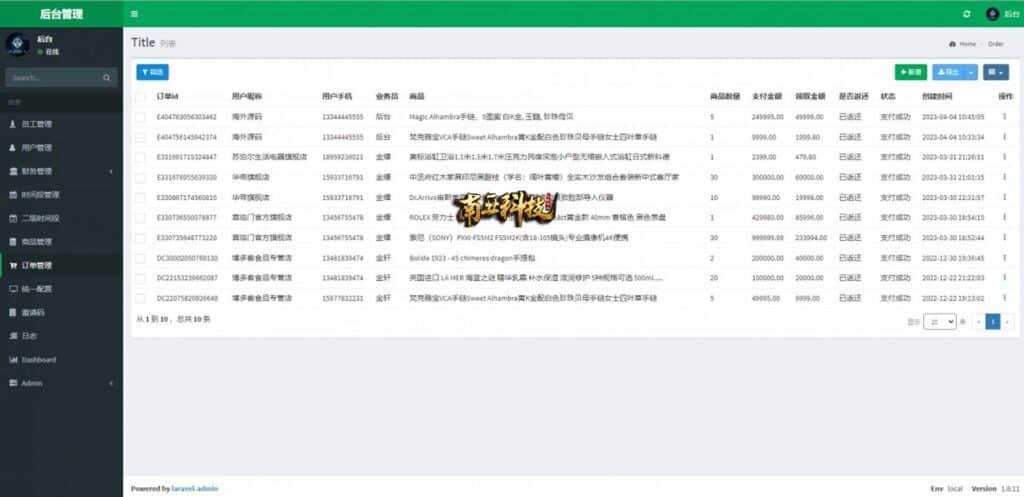This screenshot has width=1024, height=497.
Task: Open the column selector dropdown button
Action: [x=996, y=72]
